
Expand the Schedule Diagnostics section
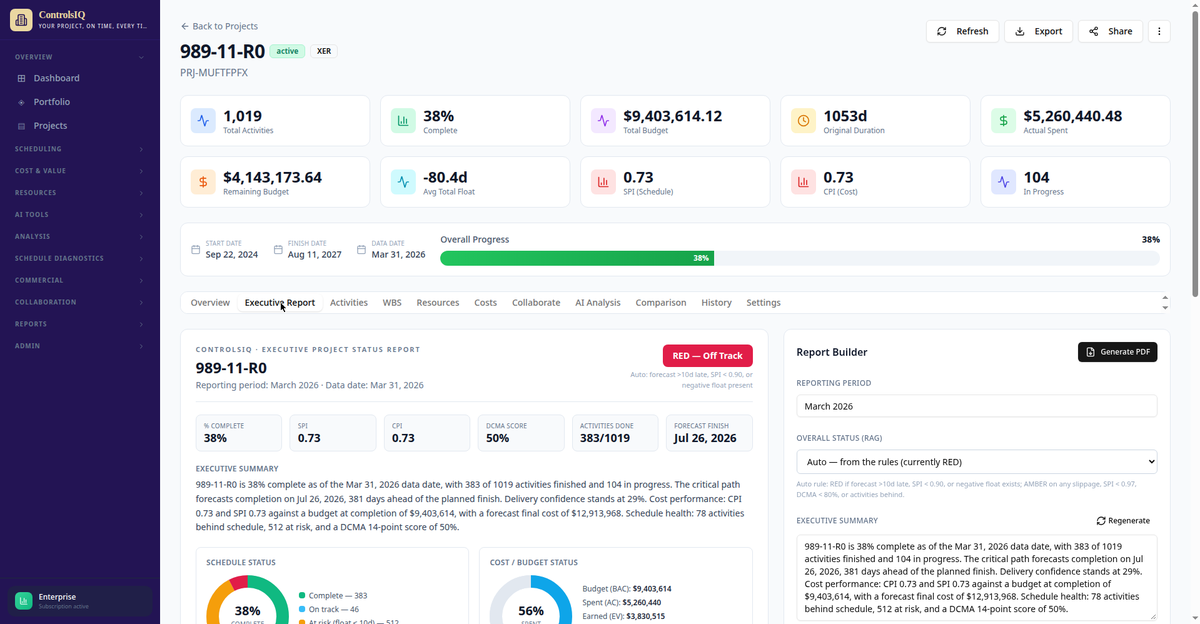click(80, 258)
